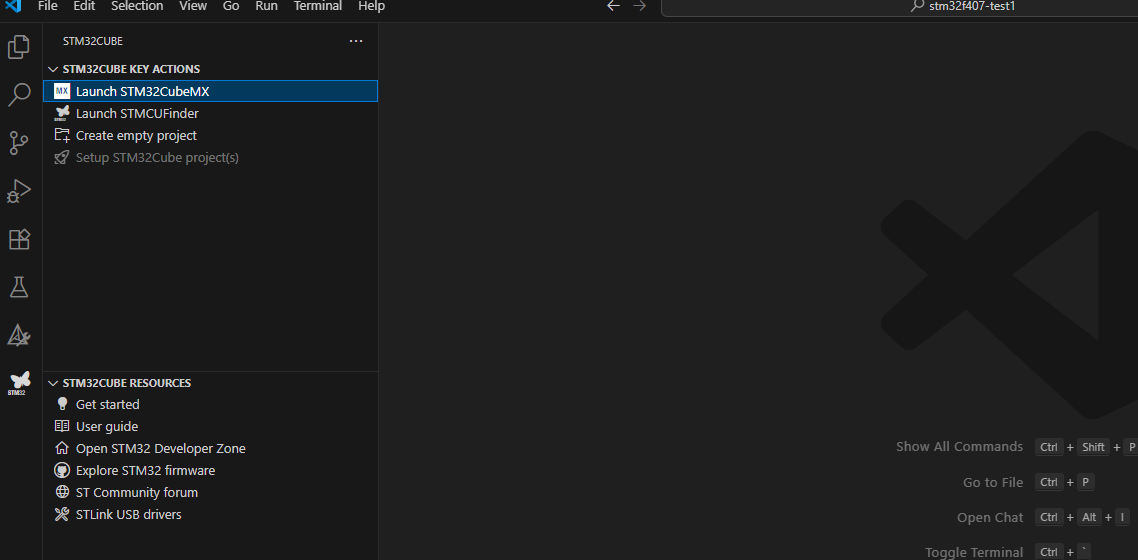Open the Edit menu
1138x560 pixels.
point(84,7)
